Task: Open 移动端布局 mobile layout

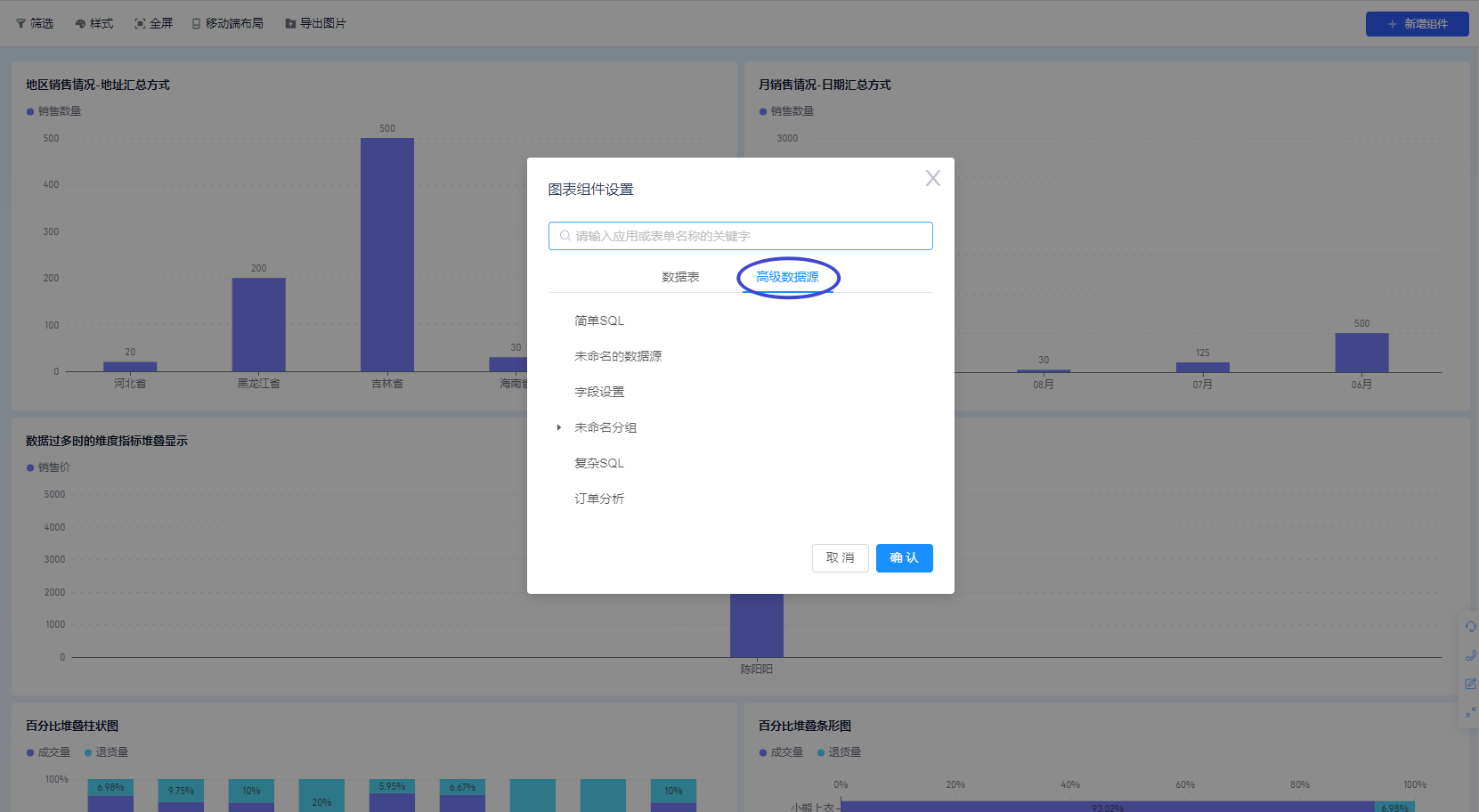Action: click(228, 23)
